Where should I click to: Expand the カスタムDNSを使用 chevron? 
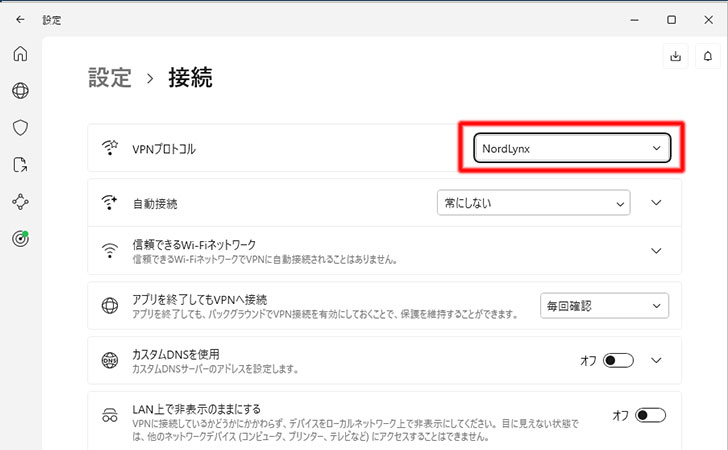(x=656, y=360)
